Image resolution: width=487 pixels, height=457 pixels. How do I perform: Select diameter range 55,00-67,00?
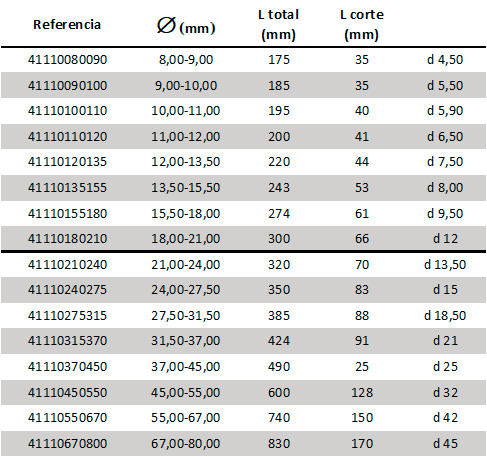[x=186, y=418]
